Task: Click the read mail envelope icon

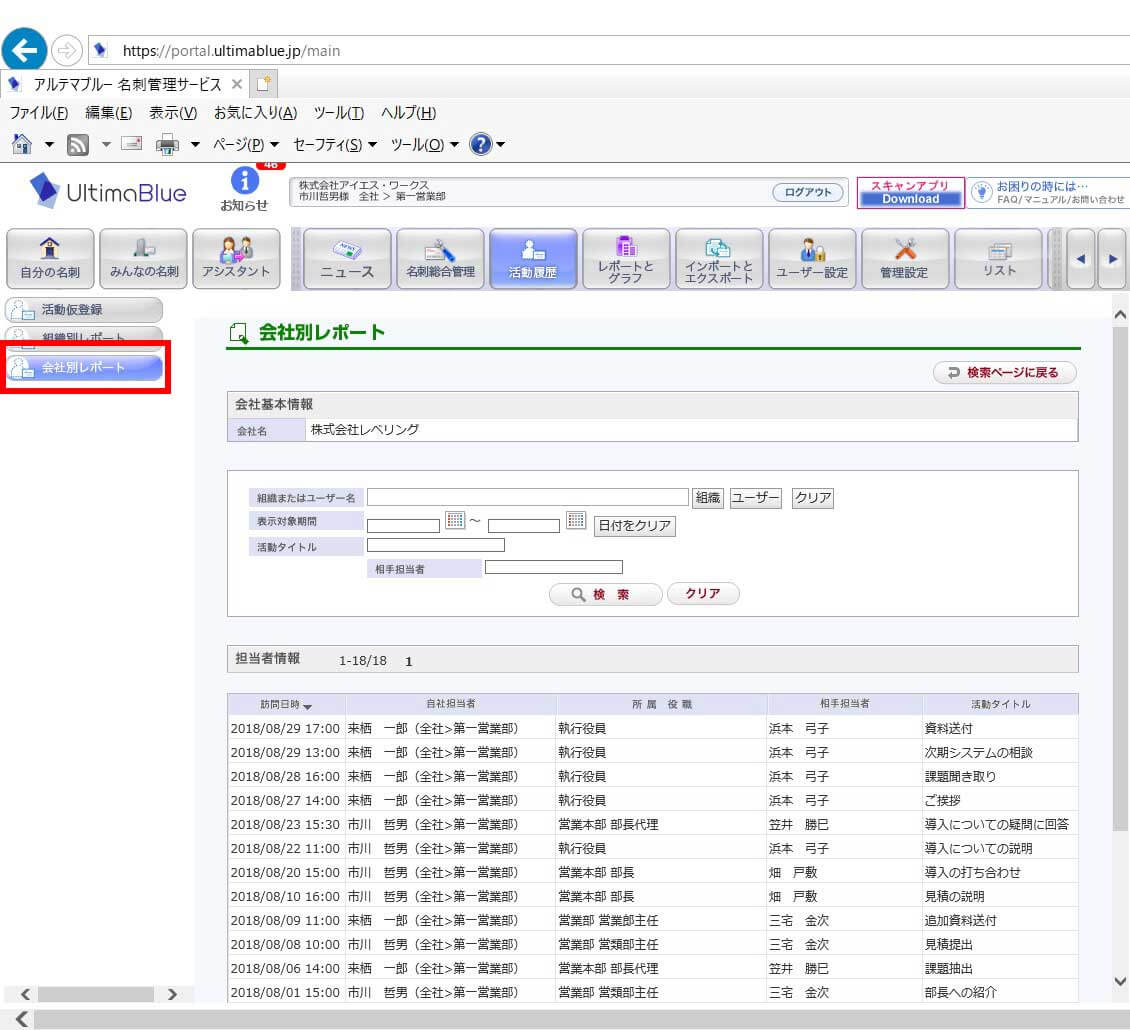Action: tap(131, 143)
